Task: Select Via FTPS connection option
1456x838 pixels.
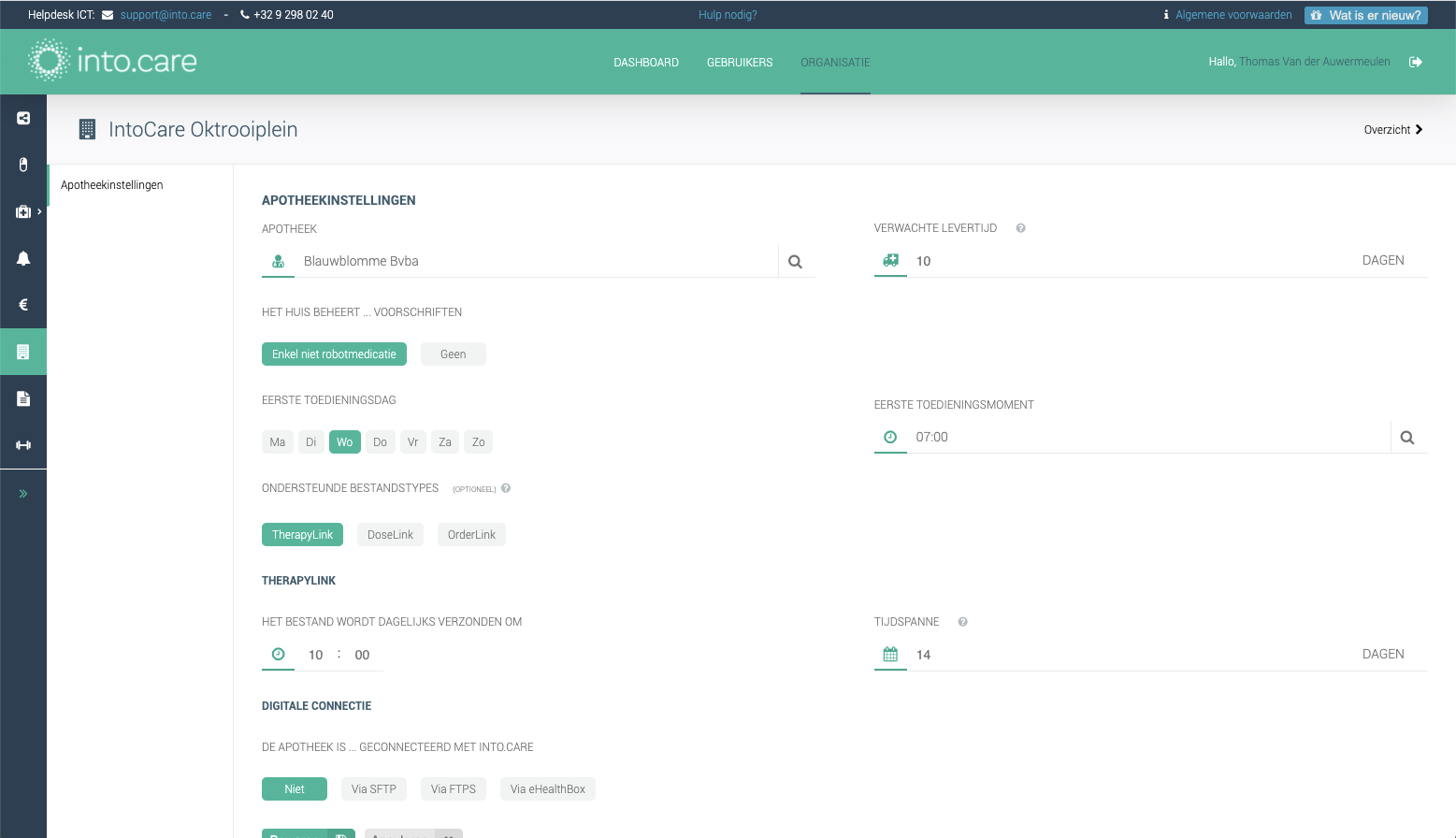Action: pyautogui.click(x=454, y=789)
